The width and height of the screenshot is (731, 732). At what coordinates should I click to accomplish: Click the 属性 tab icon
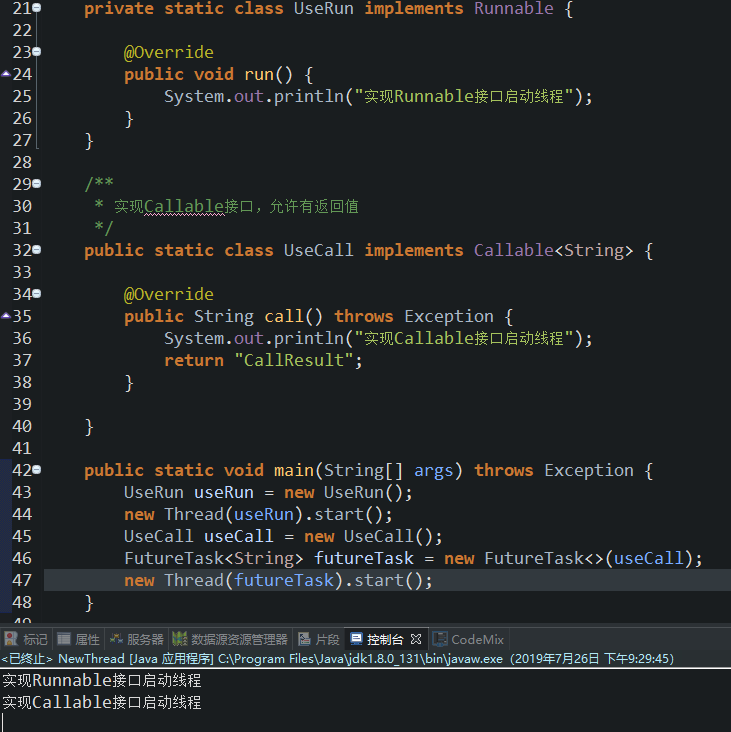tap(63, 639)
